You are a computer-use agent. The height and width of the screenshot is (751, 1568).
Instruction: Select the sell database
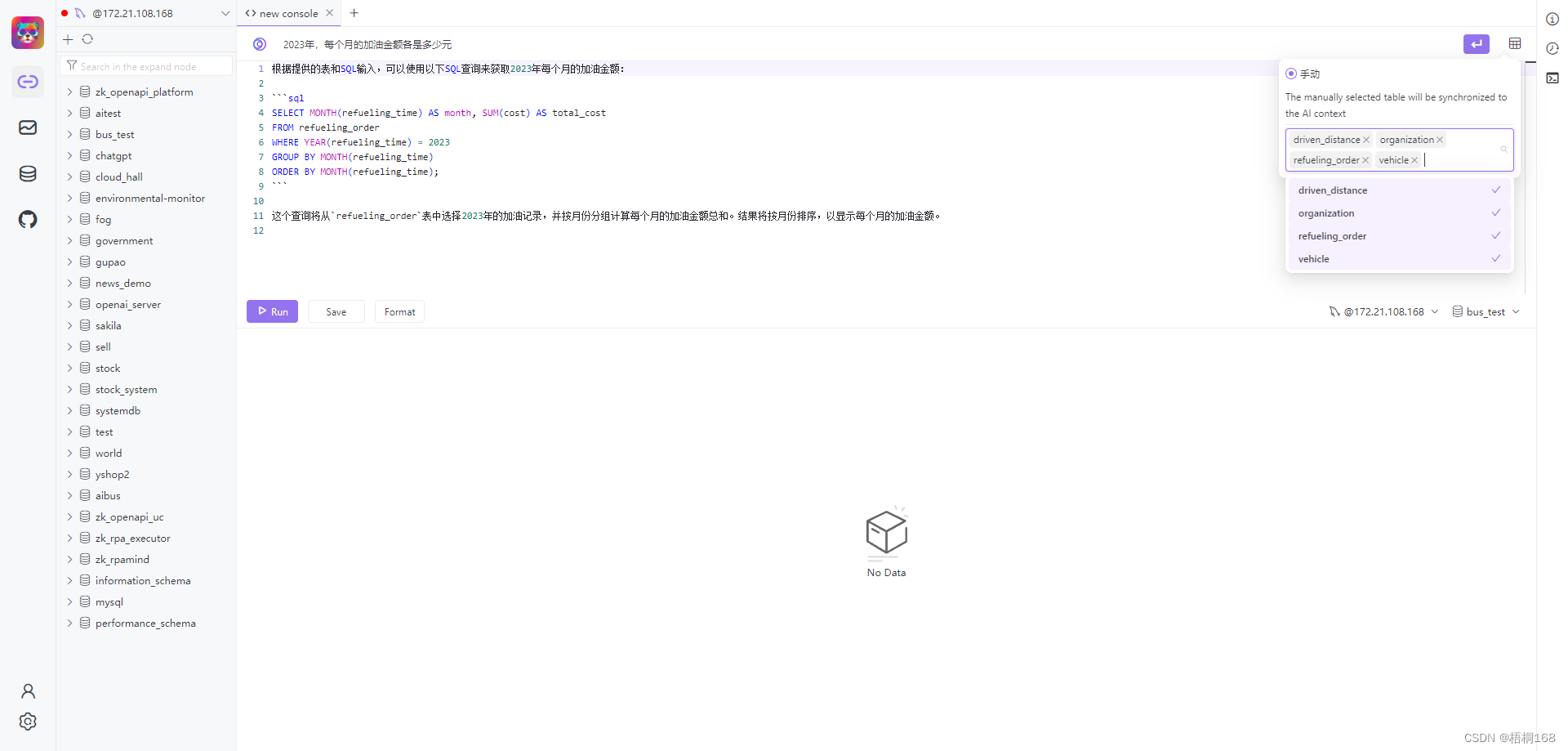(103, 346)
